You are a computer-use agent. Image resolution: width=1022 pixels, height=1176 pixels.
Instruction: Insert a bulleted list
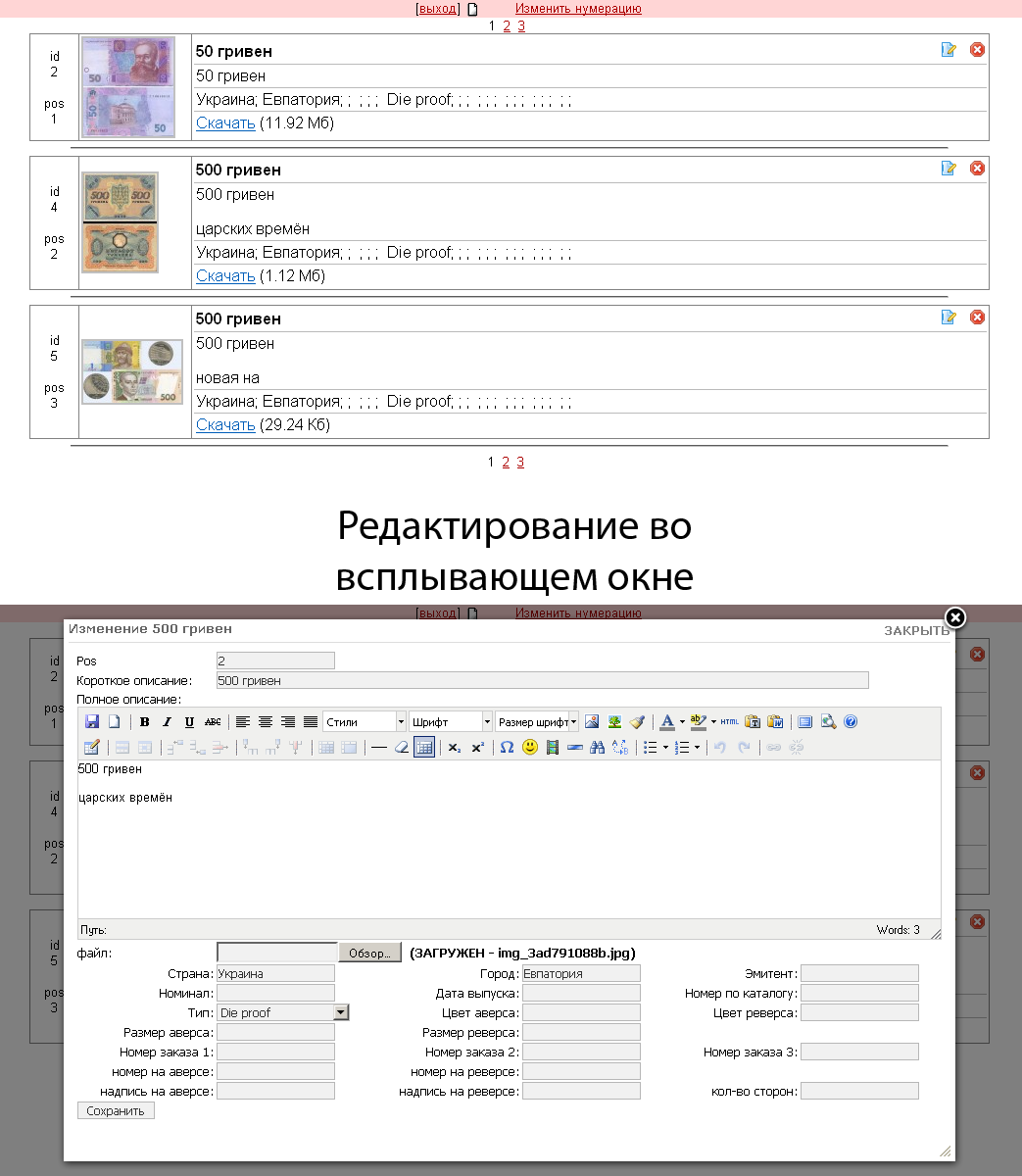coord(650,748)
